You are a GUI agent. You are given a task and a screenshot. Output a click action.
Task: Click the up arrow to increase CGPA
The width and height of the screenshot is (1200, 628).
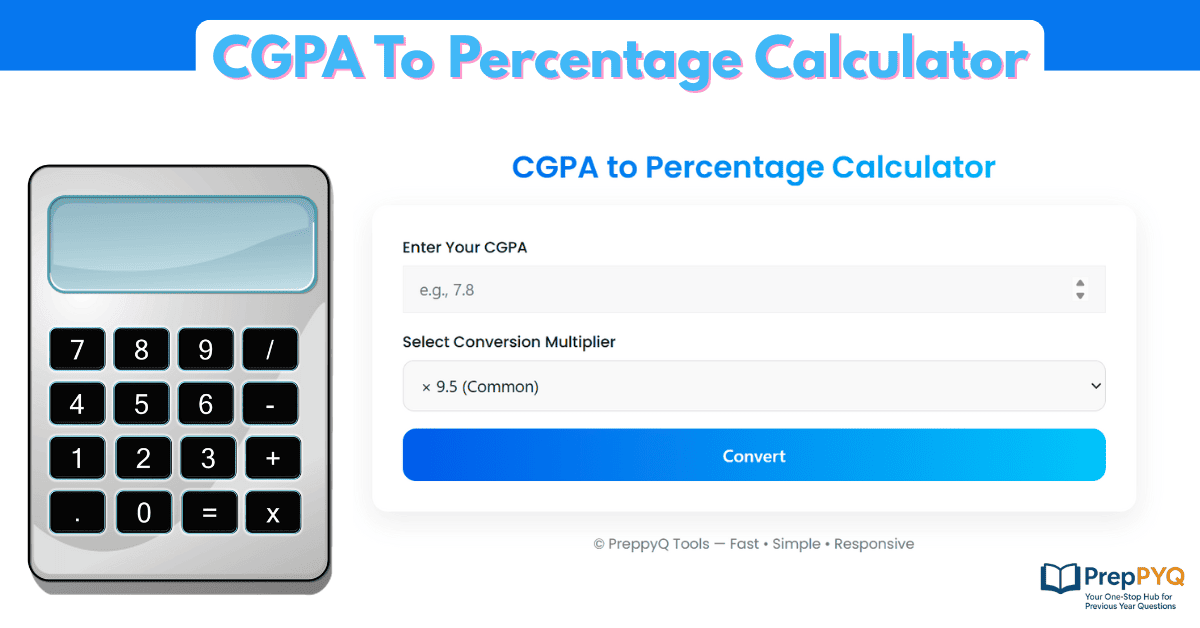[1080, 285]
